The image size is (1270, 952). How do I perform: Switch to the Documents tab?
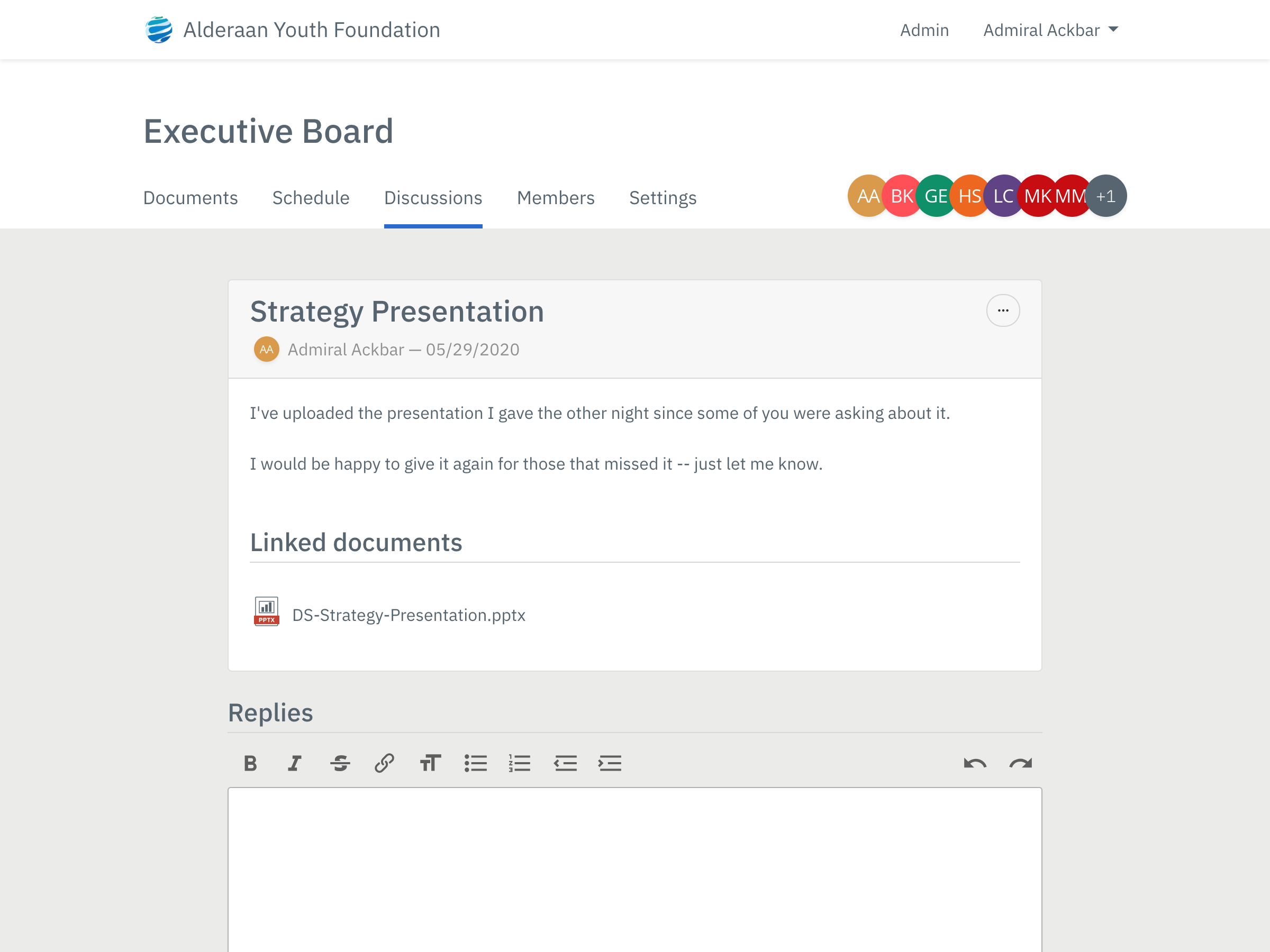click(x=191, y=197)
